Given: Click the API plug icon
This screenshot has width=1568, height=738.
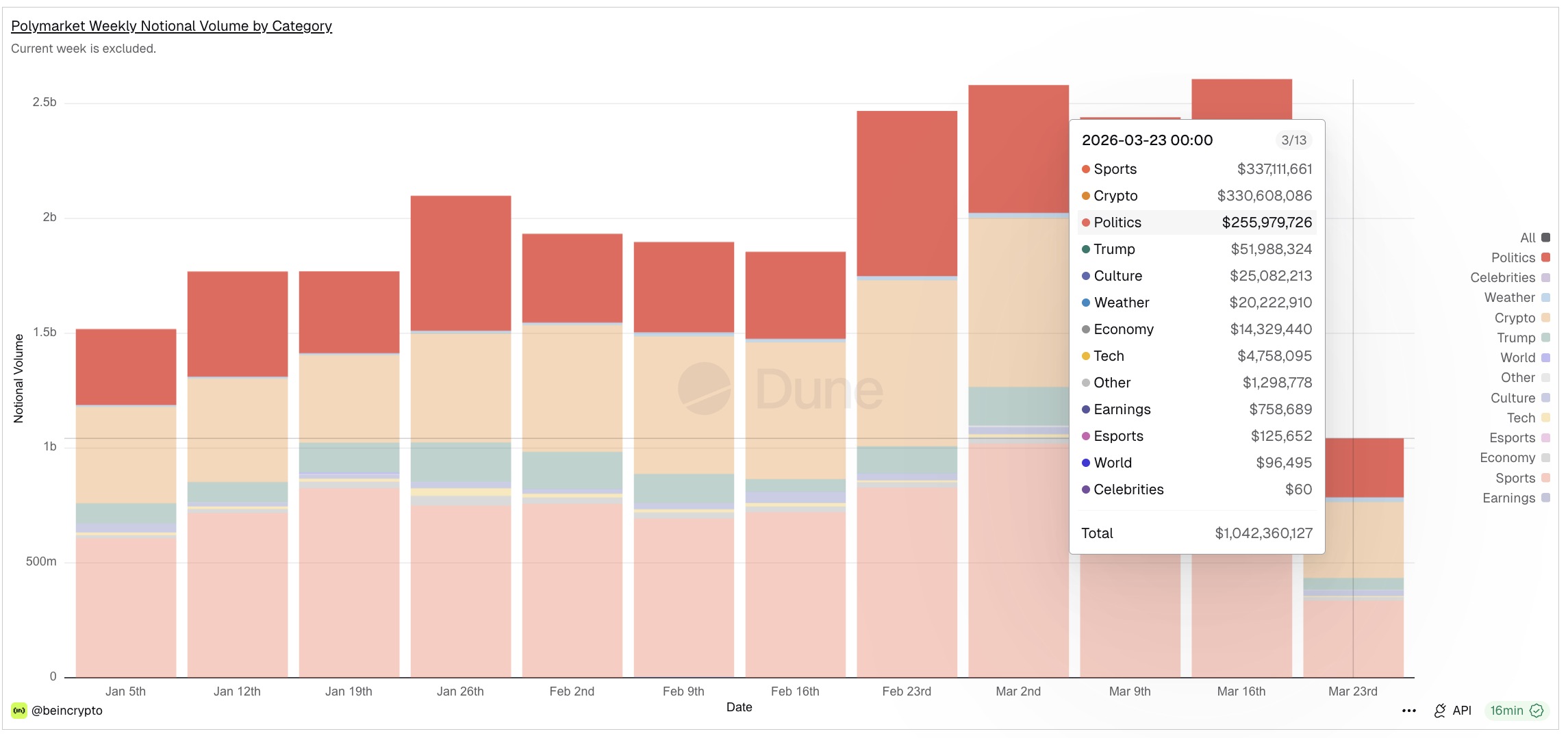Looking at the screenshot, I should 1440,711.
